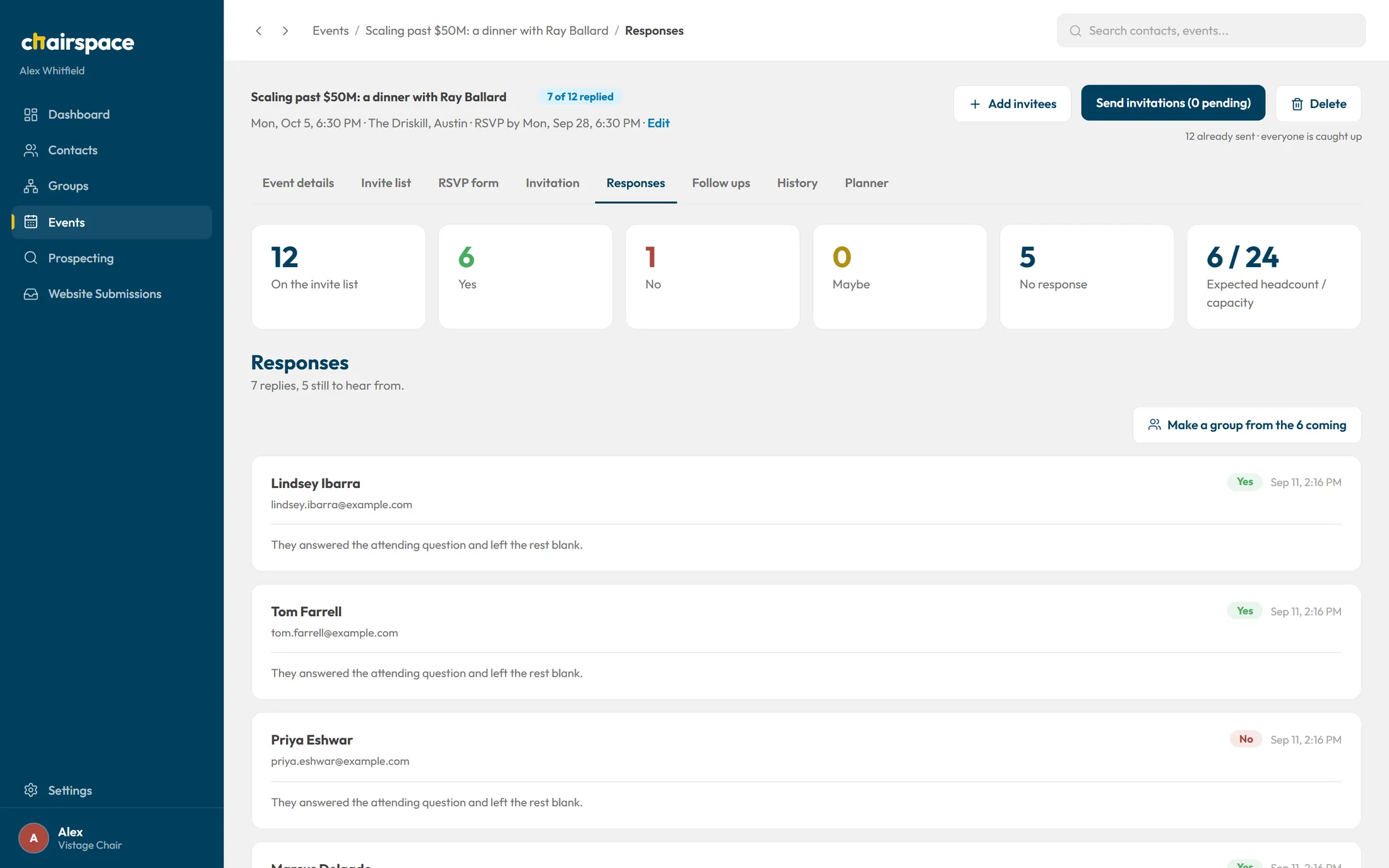Switch to the Event details tab
Screen dimensions: 1389x868
(298, 183)
